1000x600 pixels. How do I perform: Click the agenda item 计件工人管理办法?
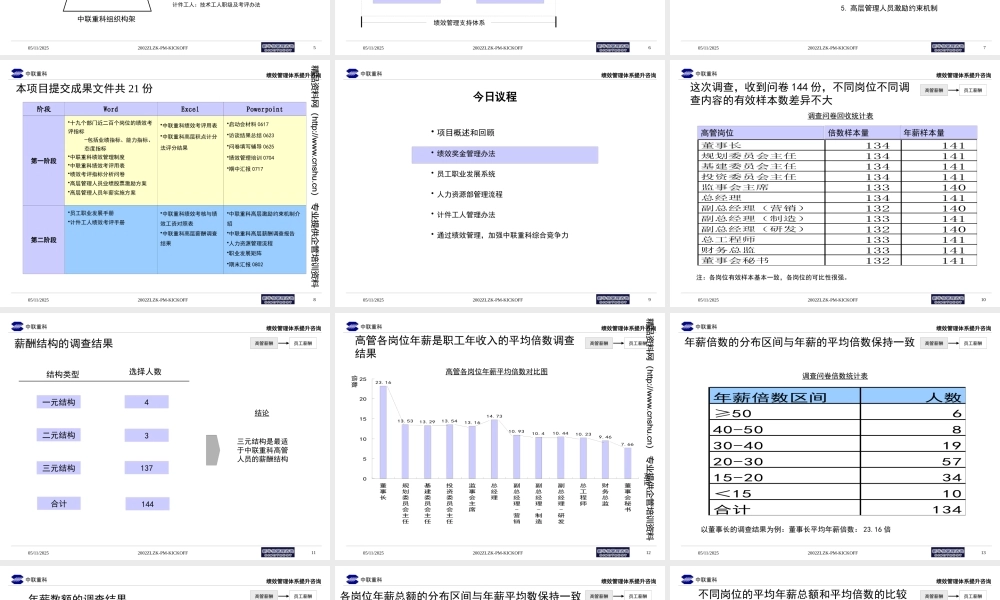click(466, 215)
